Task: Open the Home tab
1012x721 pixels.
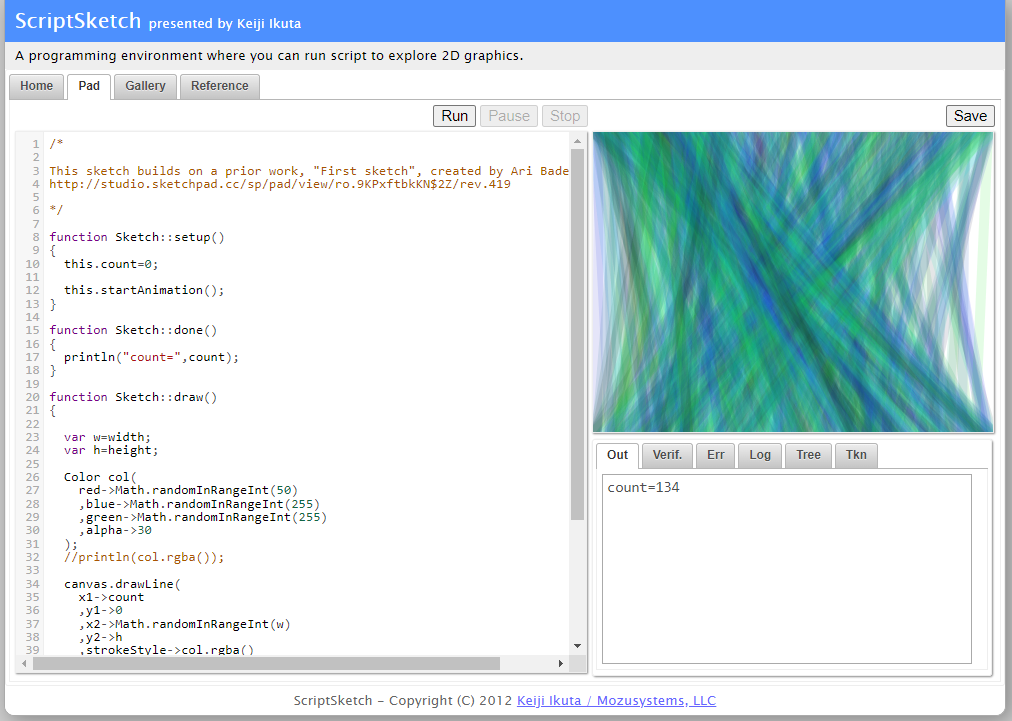Action: point(37,86)
